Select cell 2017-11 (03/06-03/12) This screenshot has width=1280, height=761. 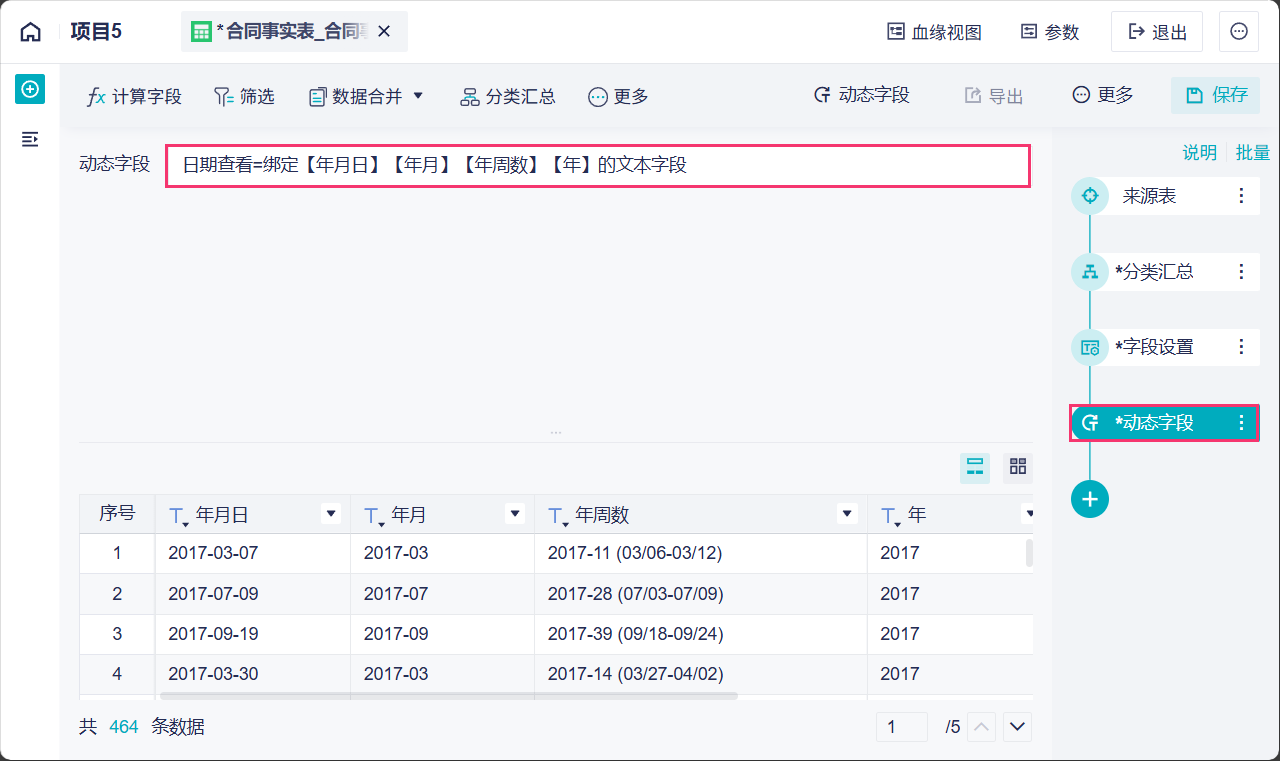pos(701,553)
